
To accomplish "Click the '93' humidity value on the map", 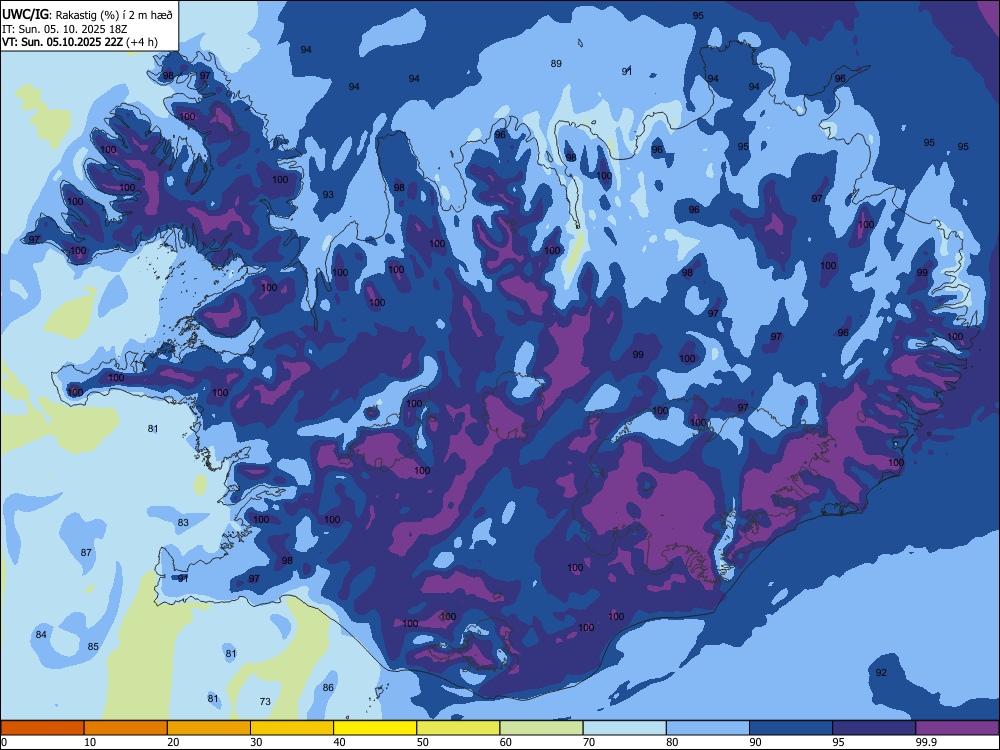I will pos(328,195).
